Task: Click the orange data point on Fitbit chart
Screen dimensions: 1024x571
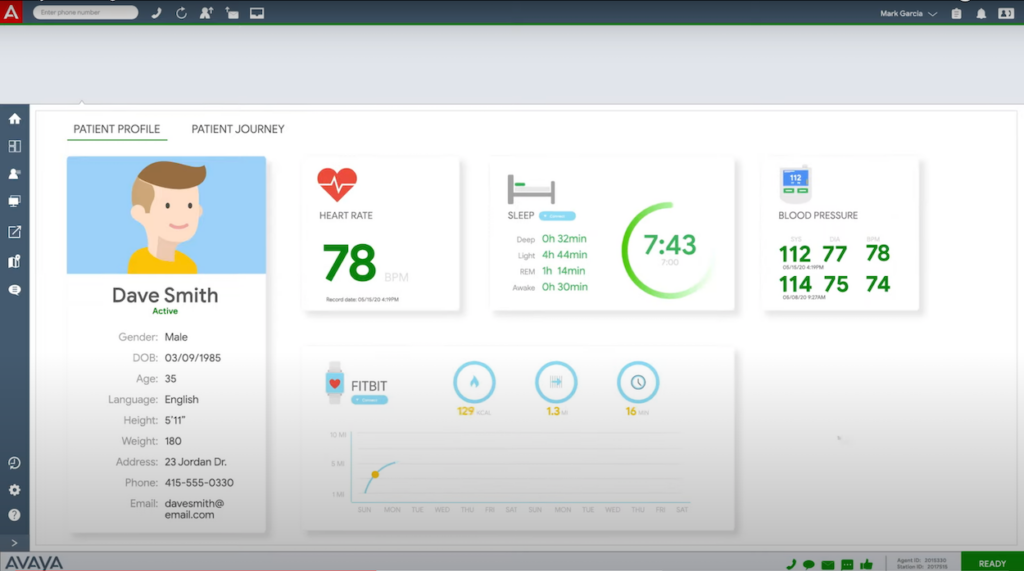Action: click(375, 474)
